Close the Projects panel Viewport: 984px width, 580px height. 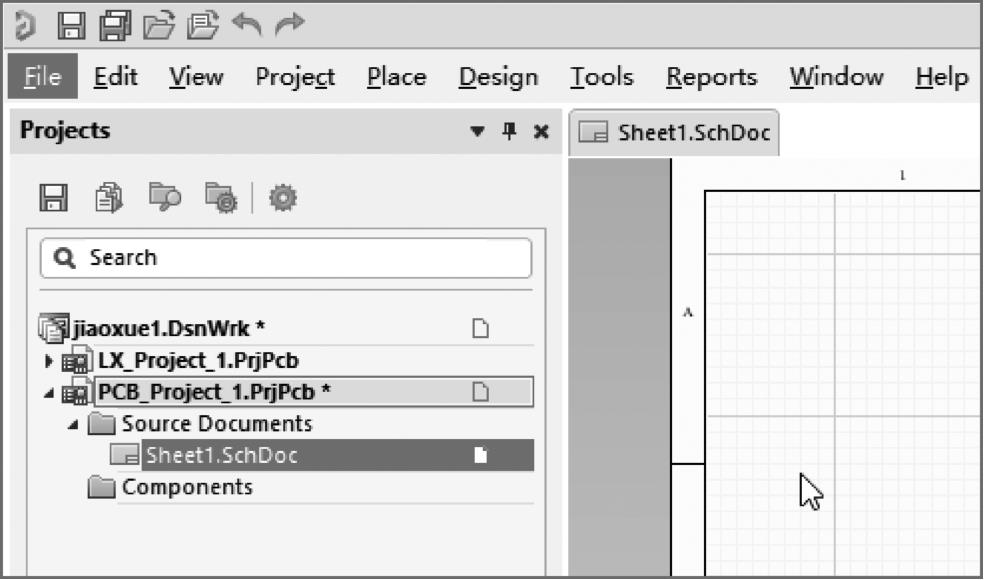(541, 132)
